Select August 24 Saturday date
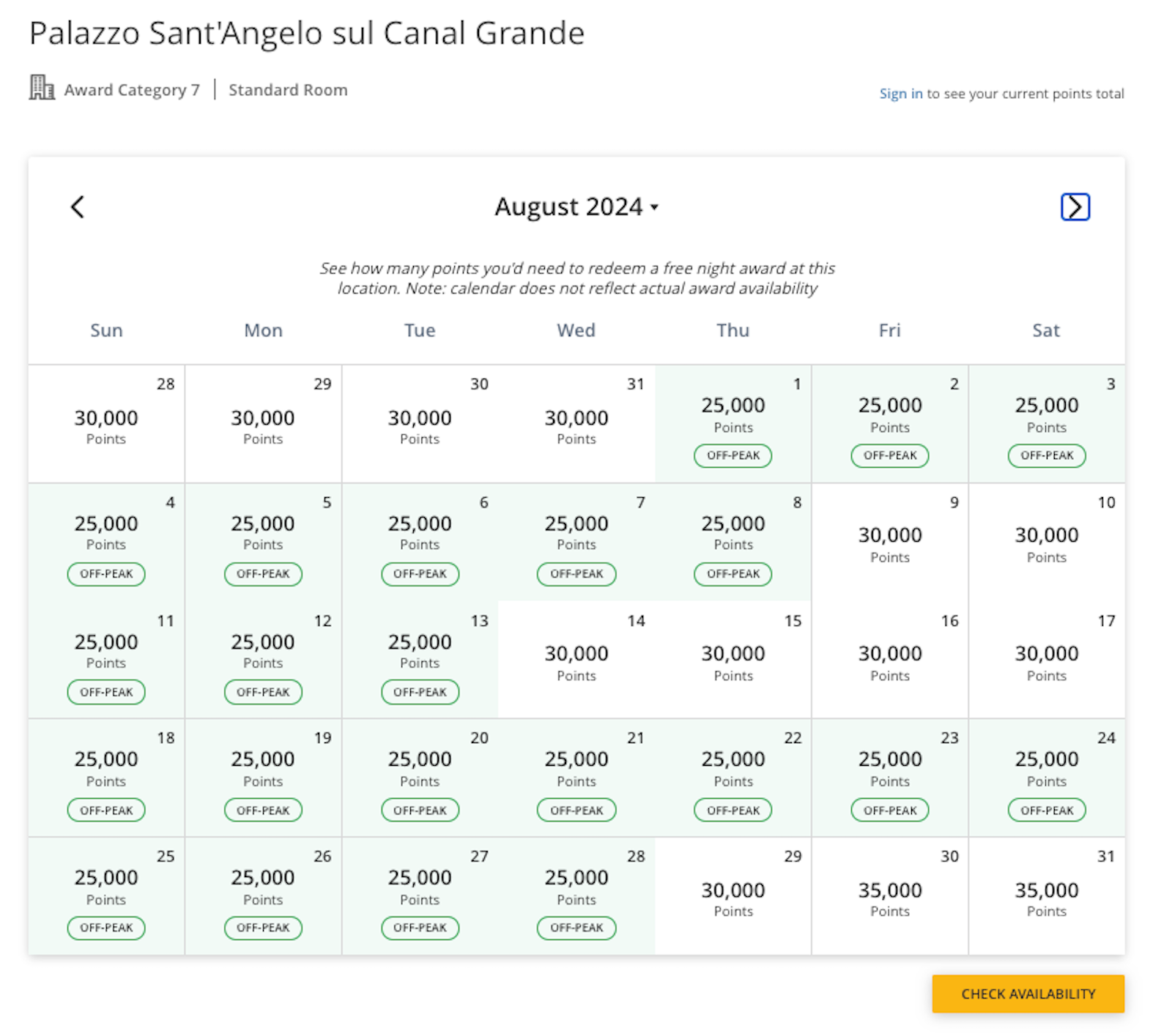Screen dimensions: 1172x1036 click(x=1047, y=778)
